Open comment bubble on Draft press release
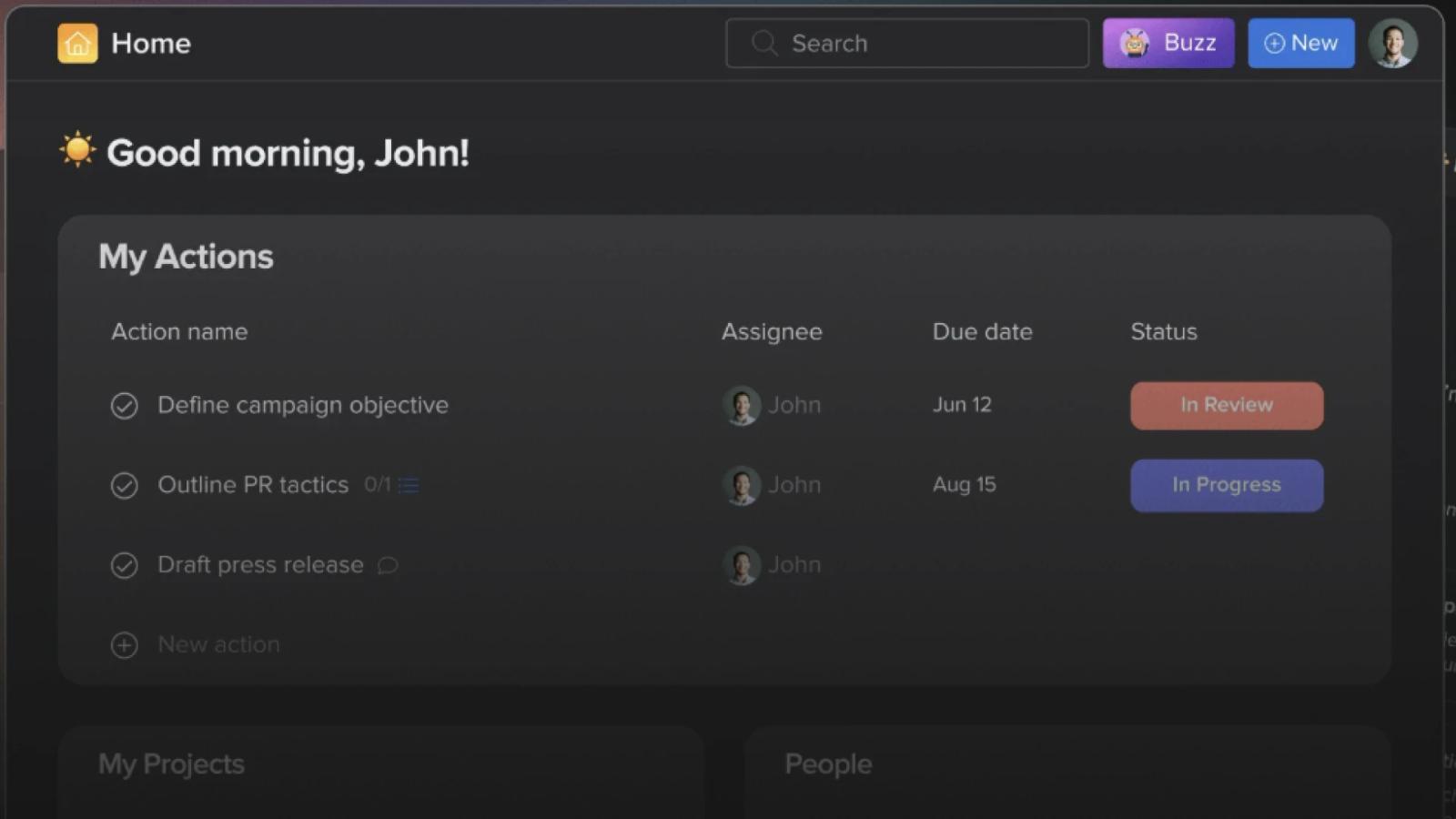 388,566
